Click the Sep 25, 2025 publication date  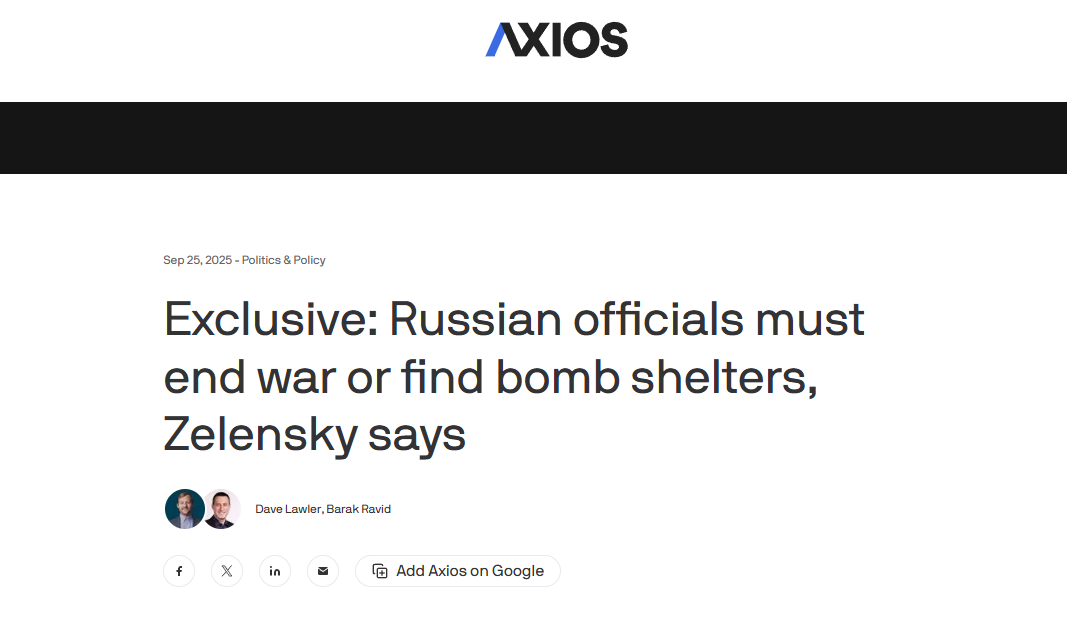197,260
